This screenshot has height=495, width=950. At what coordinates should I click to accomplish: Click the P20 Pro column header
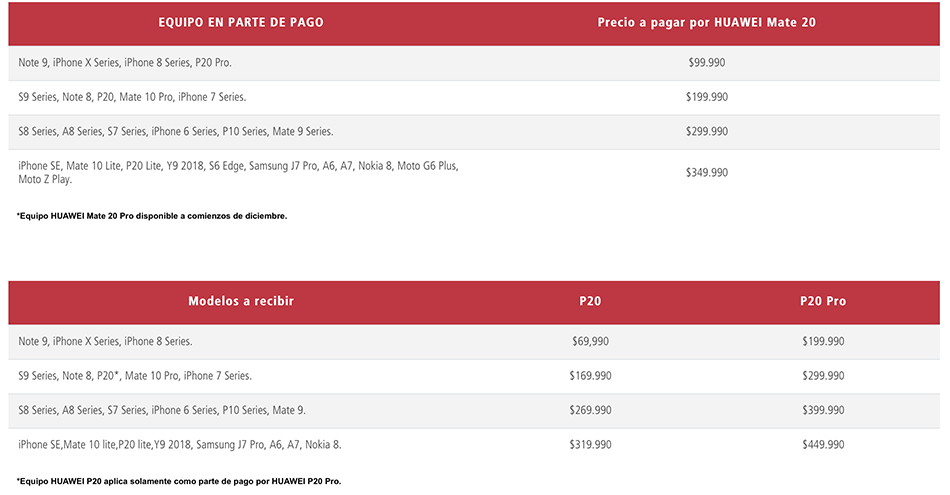pos(823,301)
